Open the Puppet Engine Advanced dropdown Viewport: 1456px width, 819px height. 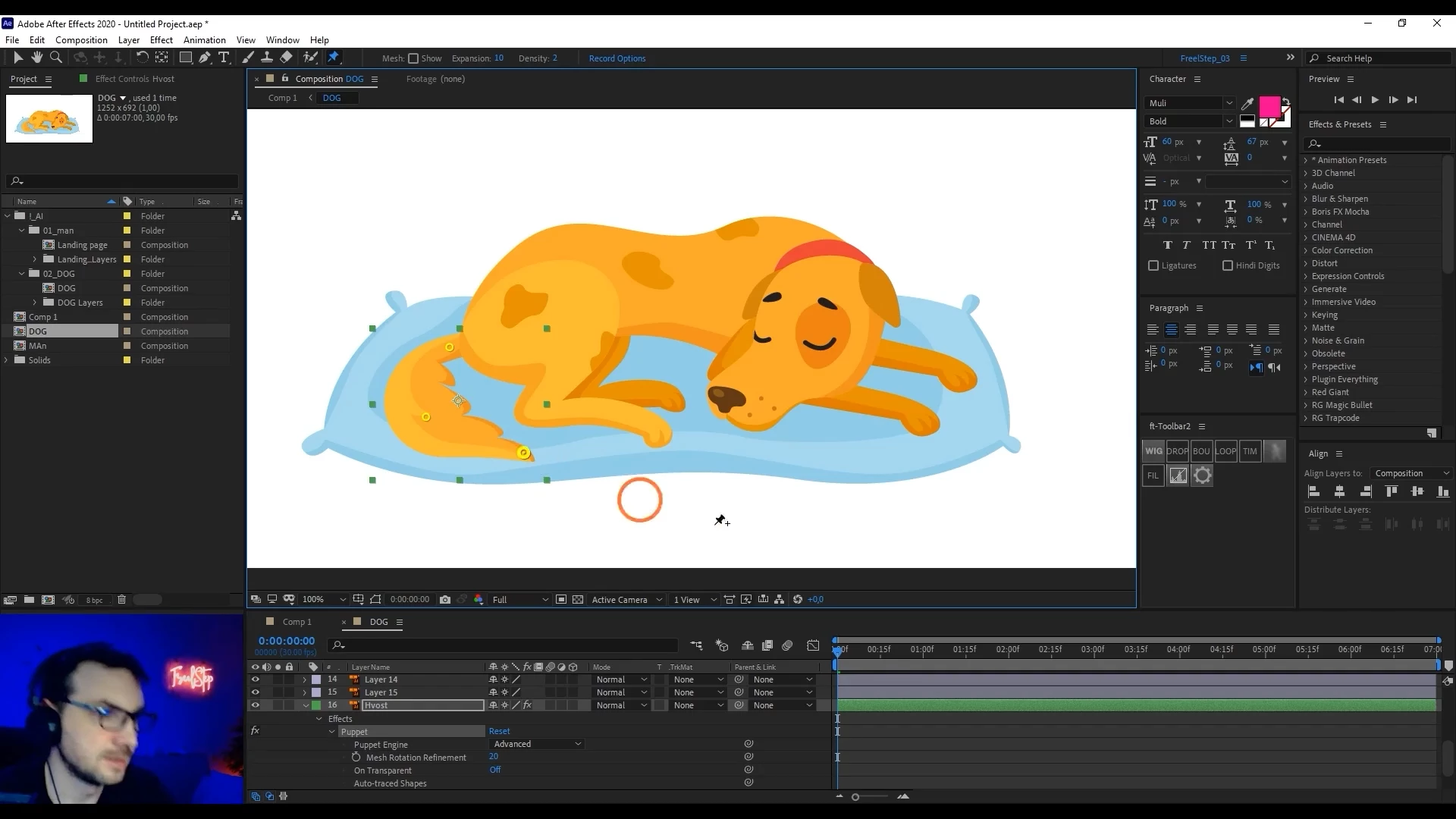coord(538,745)
